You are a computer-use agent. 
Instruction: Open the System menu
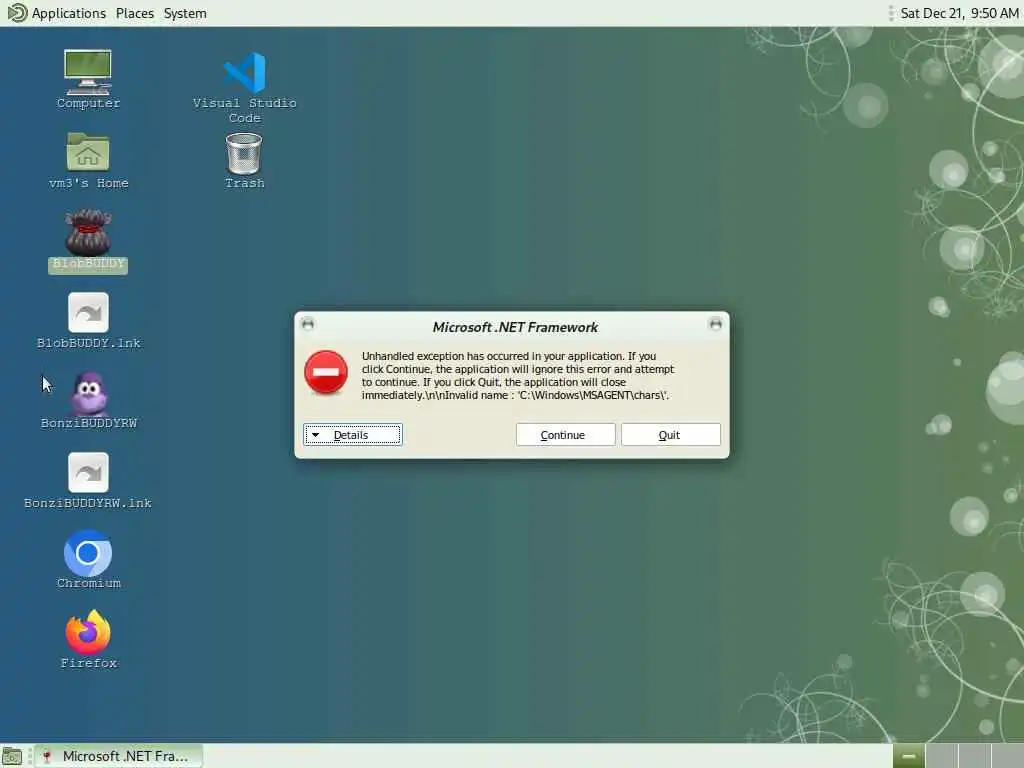pos(185,13)
